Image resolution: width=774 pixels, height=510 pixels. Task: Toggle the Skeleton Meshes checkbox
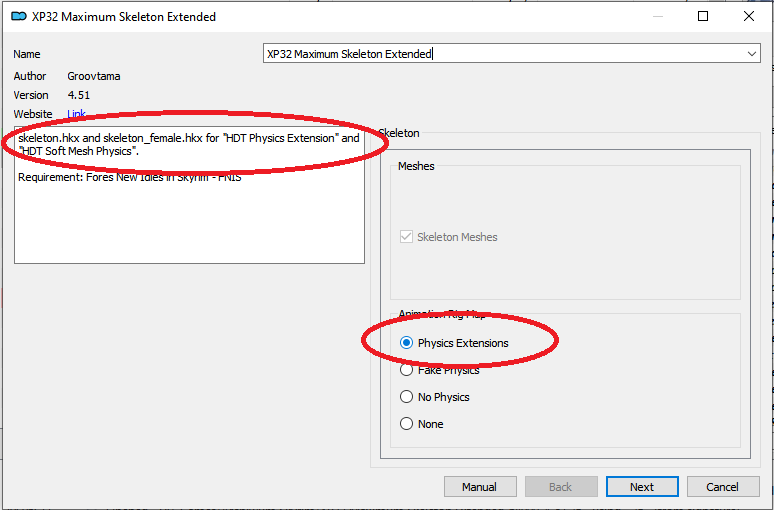click(x=406, y=237)
